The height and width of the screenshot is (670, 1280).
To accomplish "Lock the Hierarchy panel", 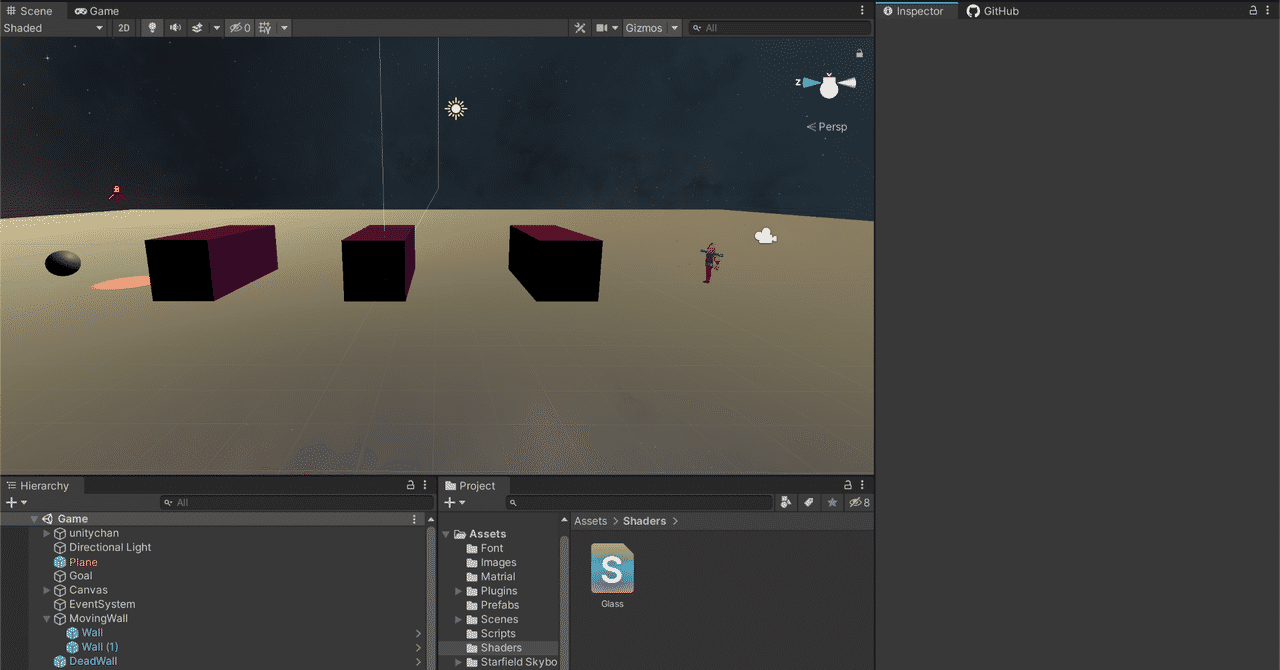I will click(410, 486).
